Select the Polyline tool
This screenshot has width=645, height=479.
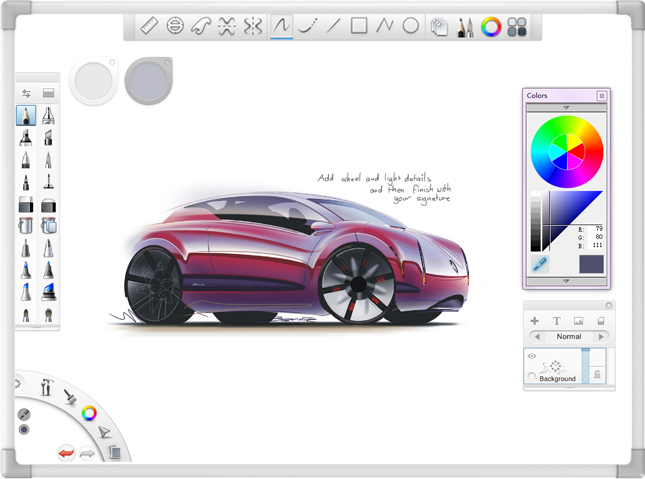[x=385, y=26]
